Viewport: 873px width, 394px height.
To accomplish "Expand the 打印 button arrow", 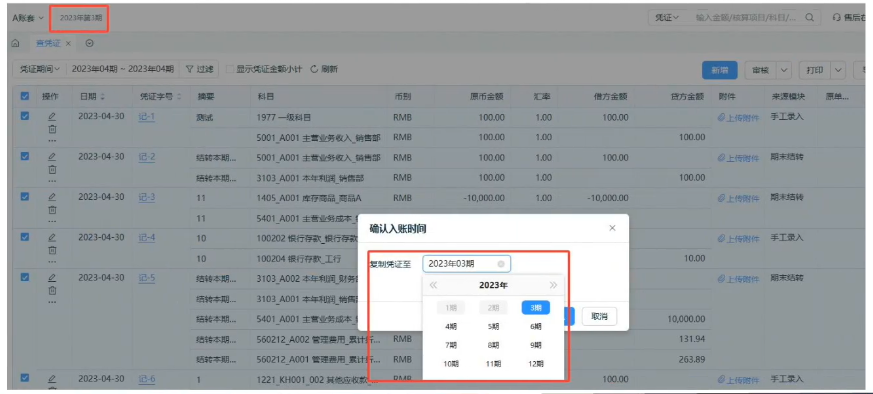I will point(838,70).
